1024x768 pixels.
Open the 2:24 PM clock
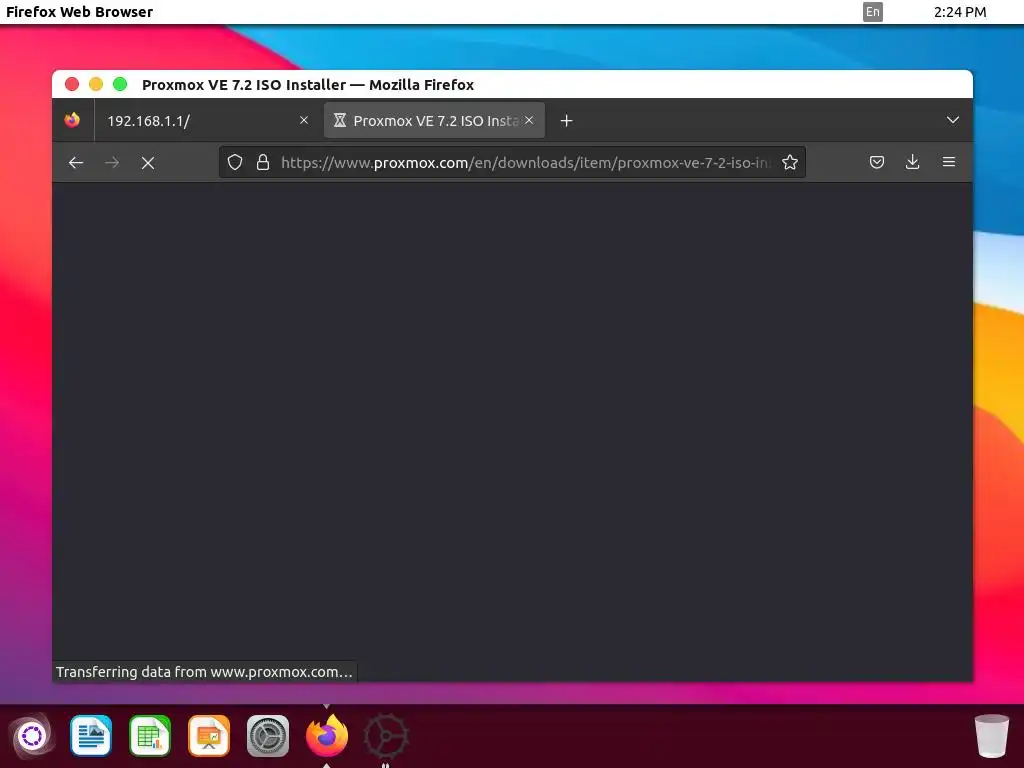click(959, 12)
